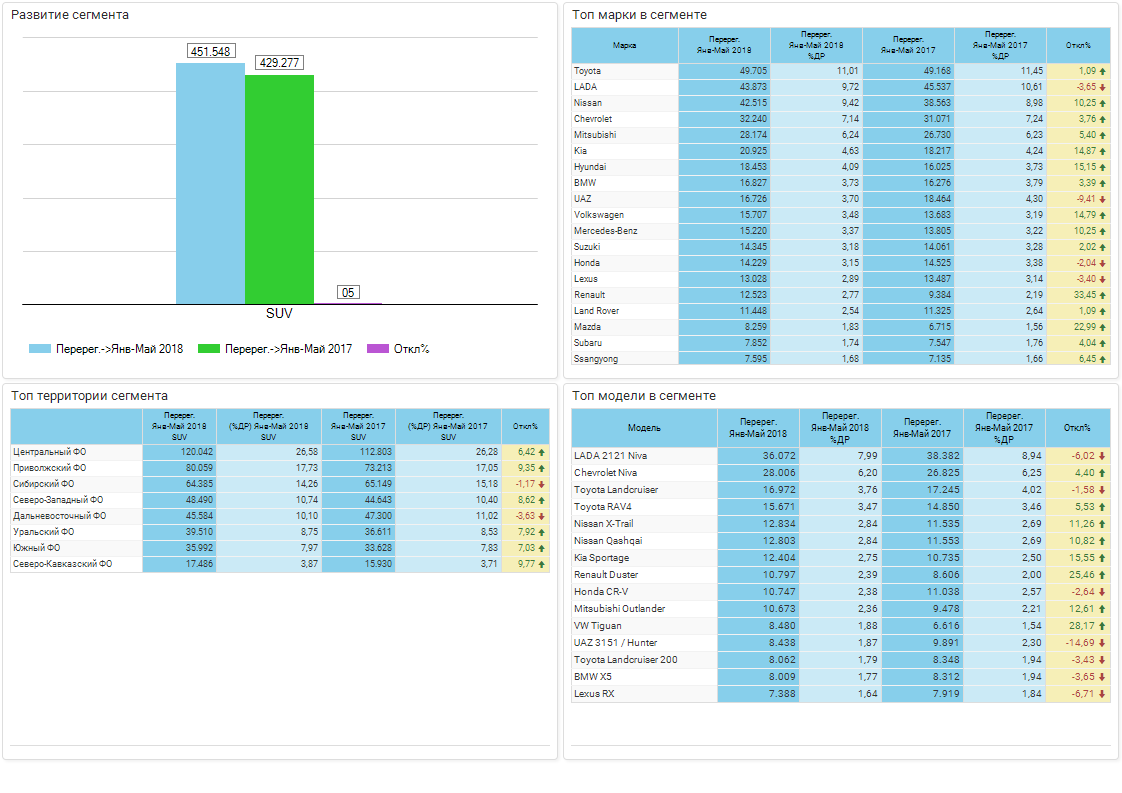
Task: Sort by the Марка column header
Action: (x=624, y=45)
